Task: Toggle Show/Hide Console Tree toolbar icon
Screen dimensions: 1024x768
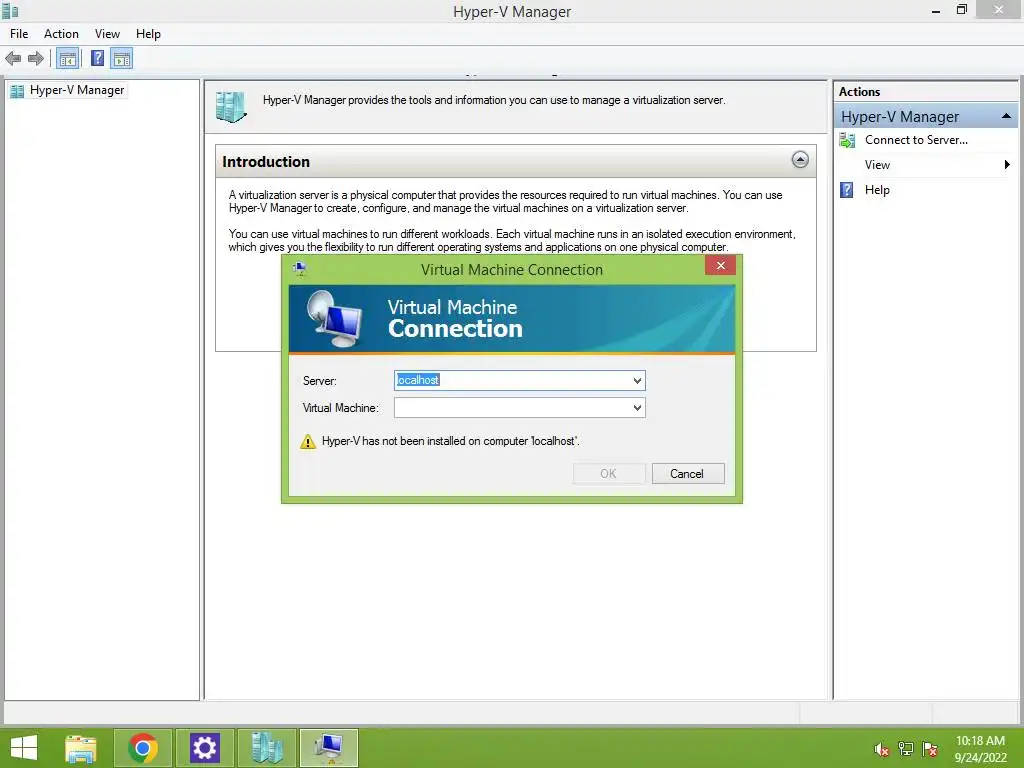Action: [67, 59]
